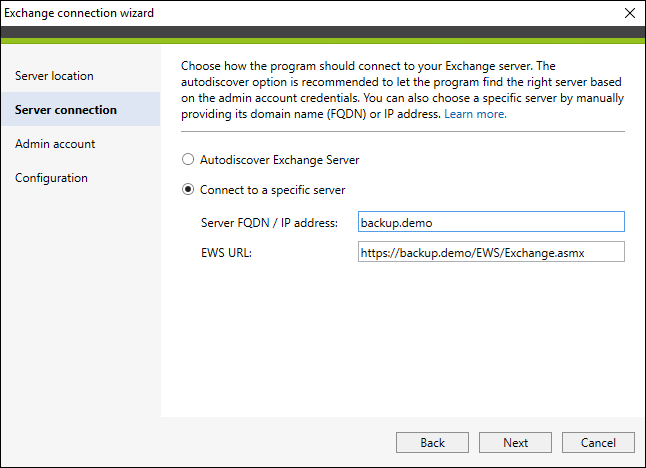The width and height of the screenshot is (646, 468).
Task: Focus the Server FQDN / IP address field
Action: 491,222
